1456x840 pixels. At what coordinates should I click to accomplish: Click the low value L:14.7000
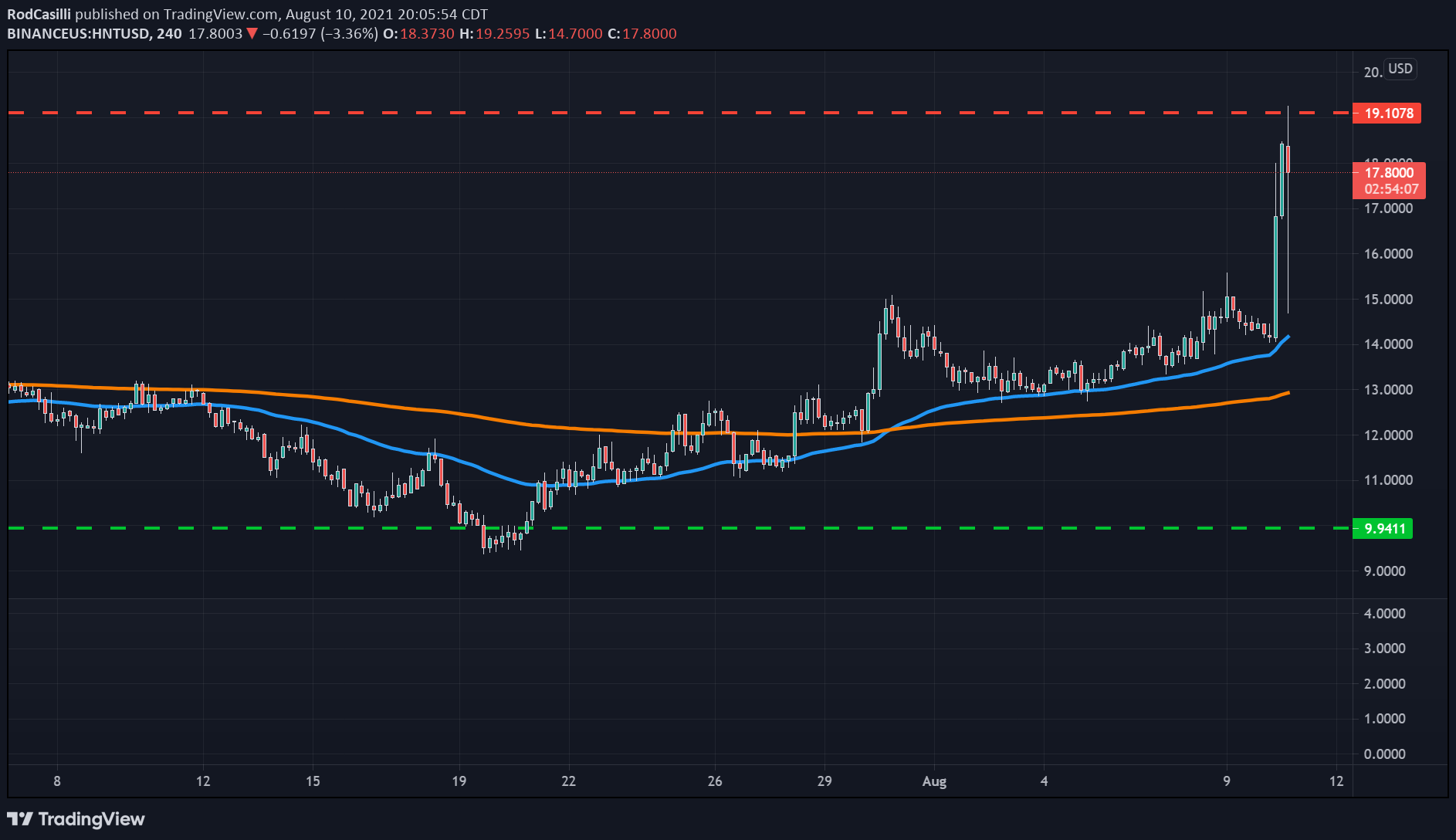568,34
